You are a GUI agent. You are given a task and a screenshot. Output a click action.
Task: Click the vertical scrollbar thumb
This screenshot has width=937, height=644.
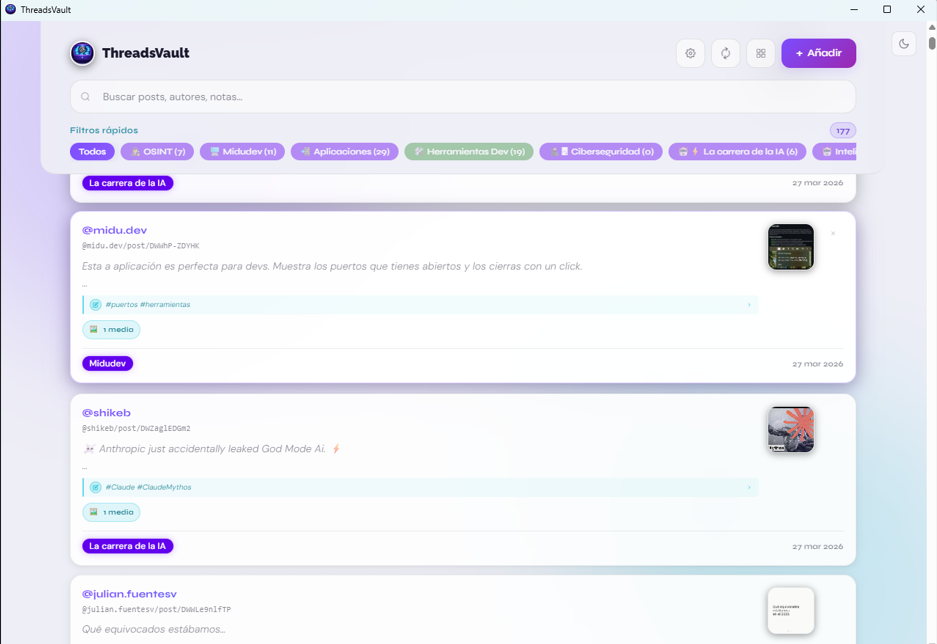(x=932, y=43)
